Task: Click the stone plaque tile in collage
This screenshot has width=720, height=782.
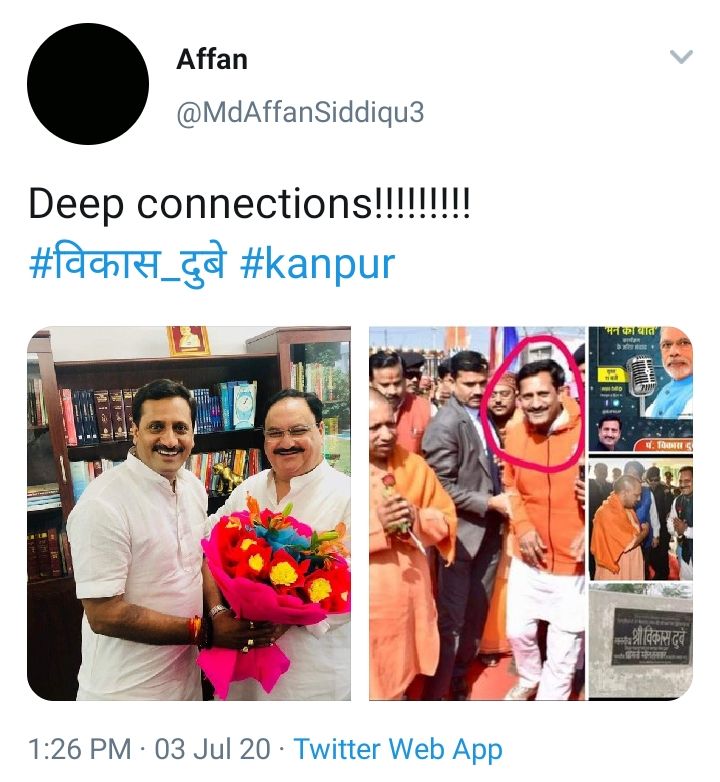Action: click(x=641, y=642)
